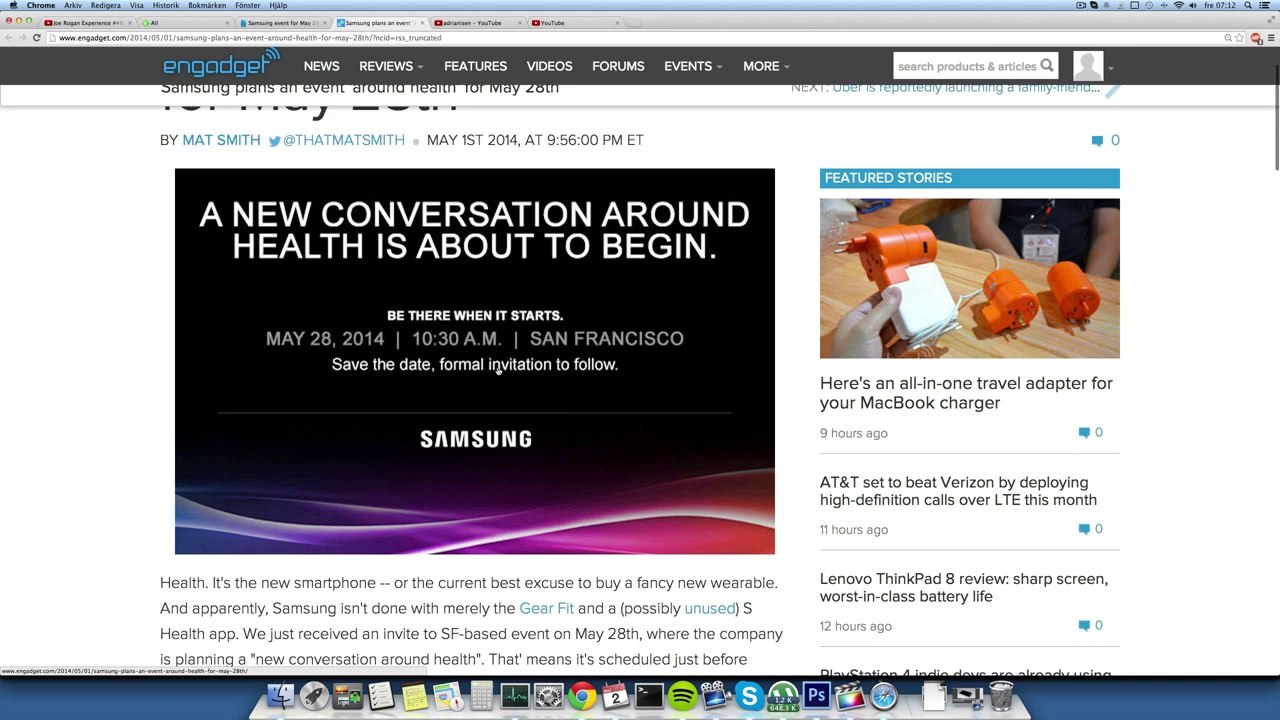Reload the page with the refresh button
The height and width of the screenshot is (720, 1280).
(37, 38)
